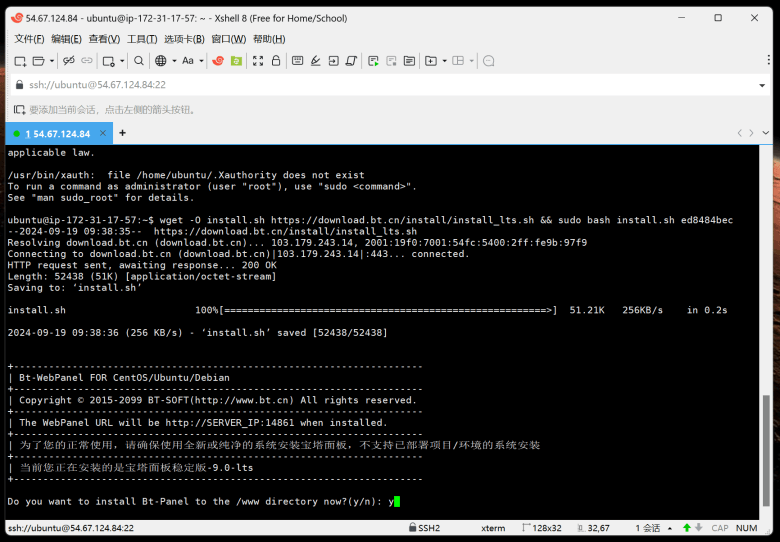The width and height of the screenshot is (780, 542).
Task: Click the new tab group plus icon
Action: pos(431,61)
